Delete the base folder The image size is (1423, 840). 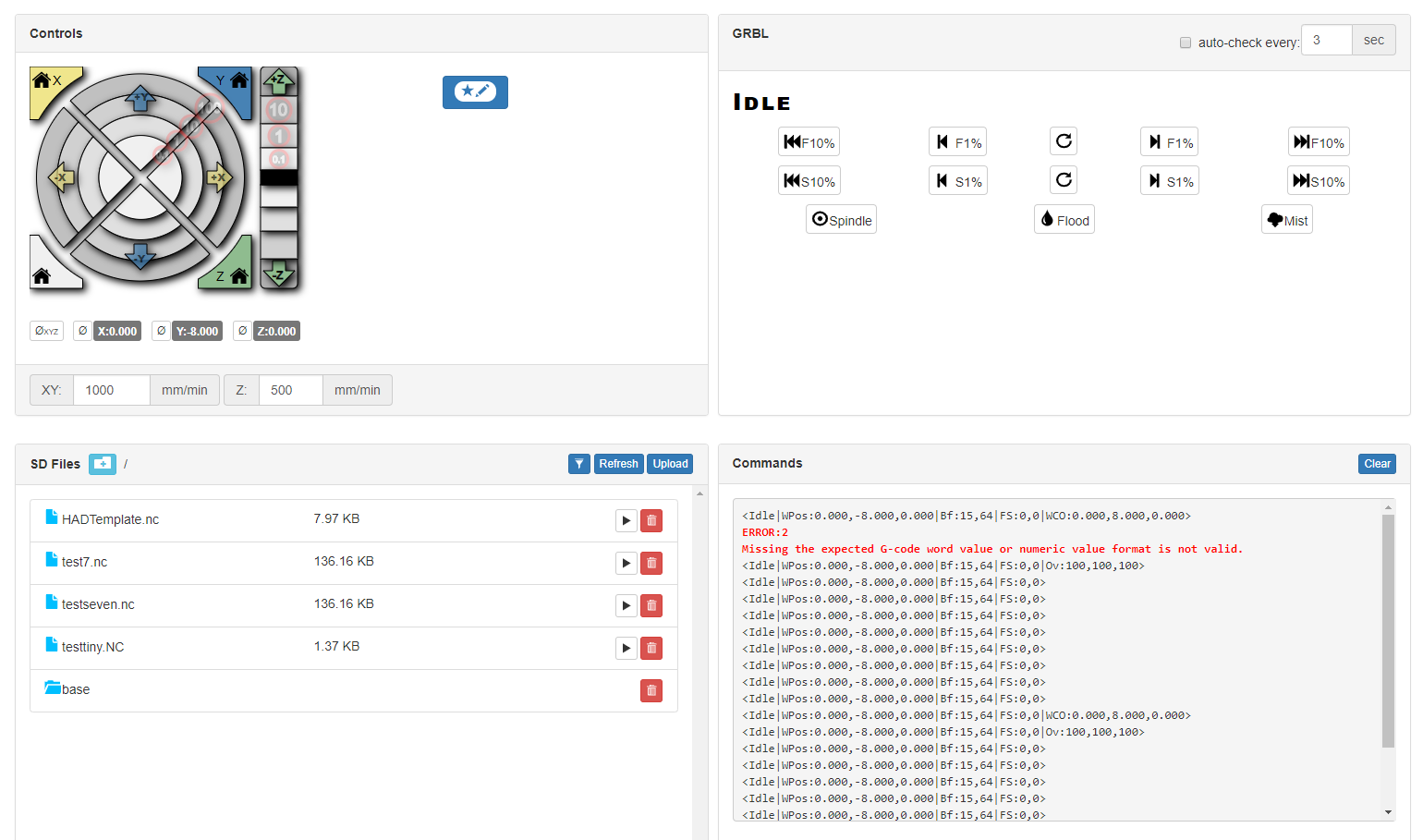pos(651,690)
